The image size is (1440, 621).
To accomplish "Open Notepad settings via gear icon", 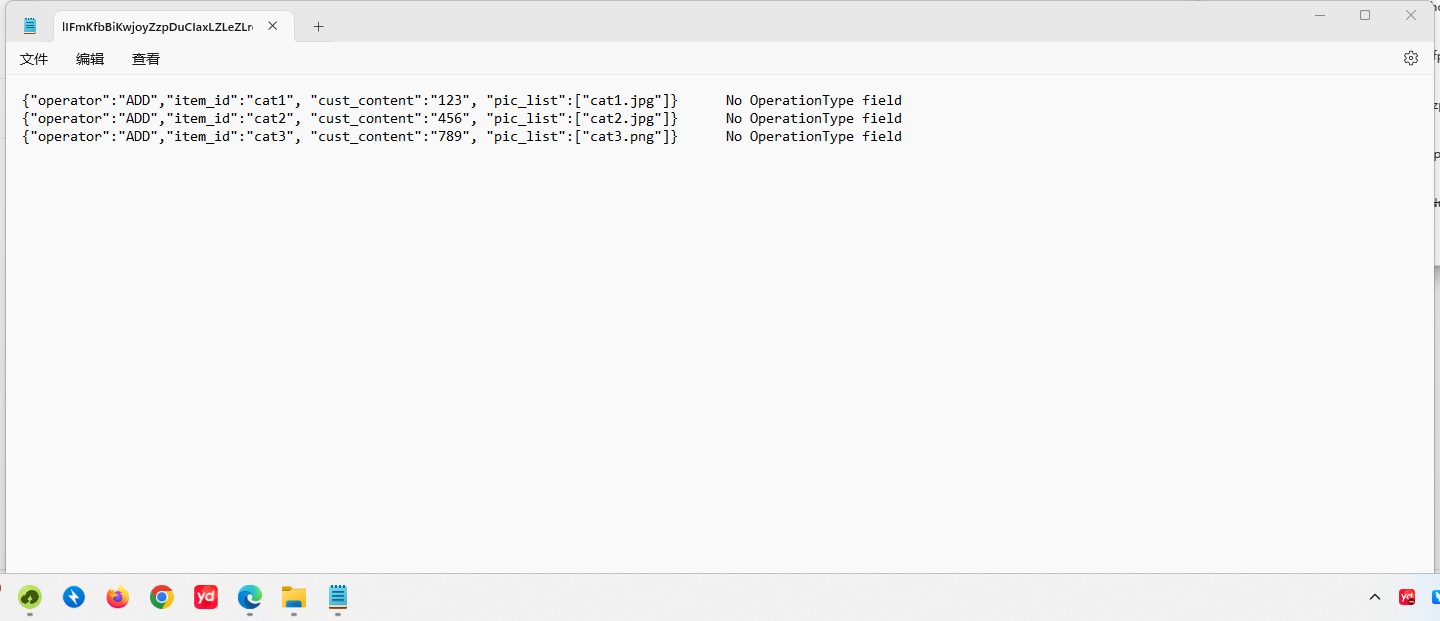I will (1410, 58).
